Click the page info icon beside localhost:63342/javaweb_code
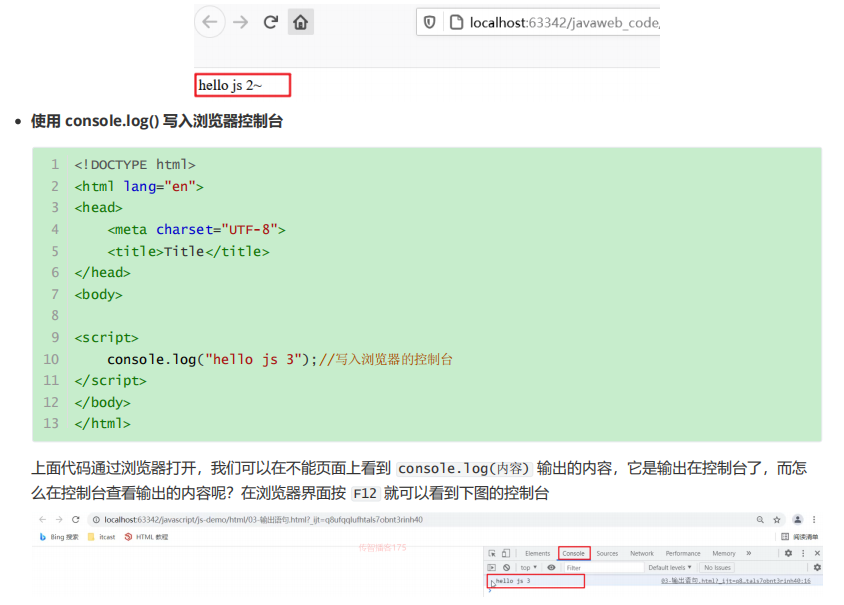 pos(456,22)
